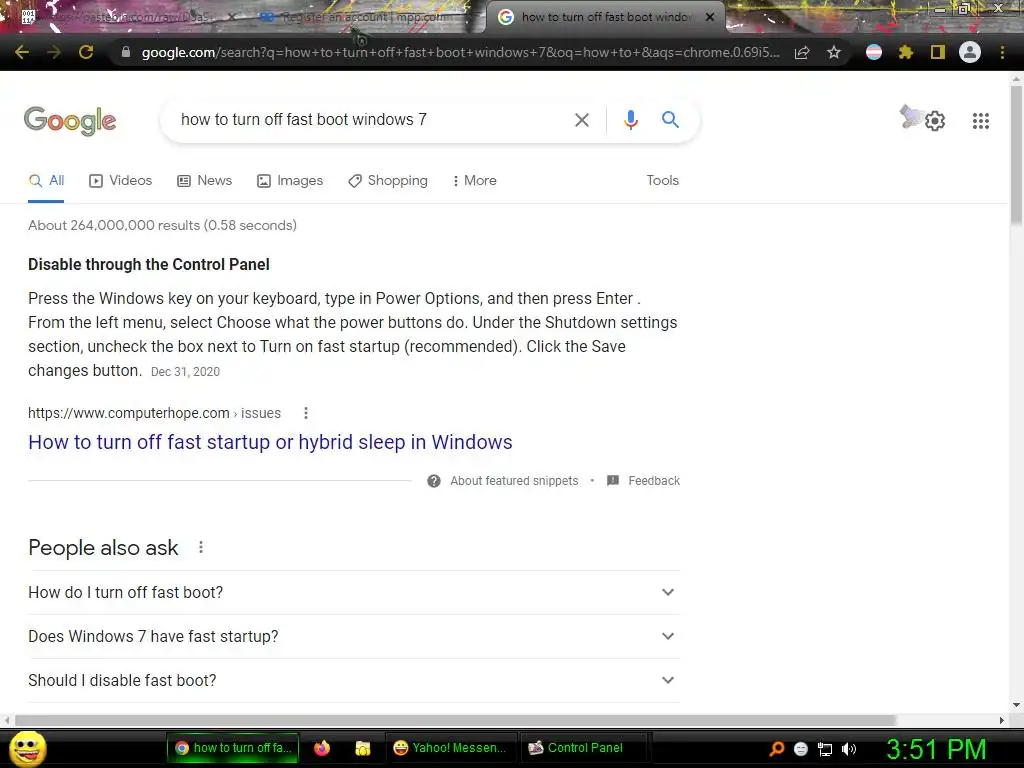The height and width of the screenshot is (768, 1024).
Task: Click the 3:51 PM clock
Action: point(936,749)
